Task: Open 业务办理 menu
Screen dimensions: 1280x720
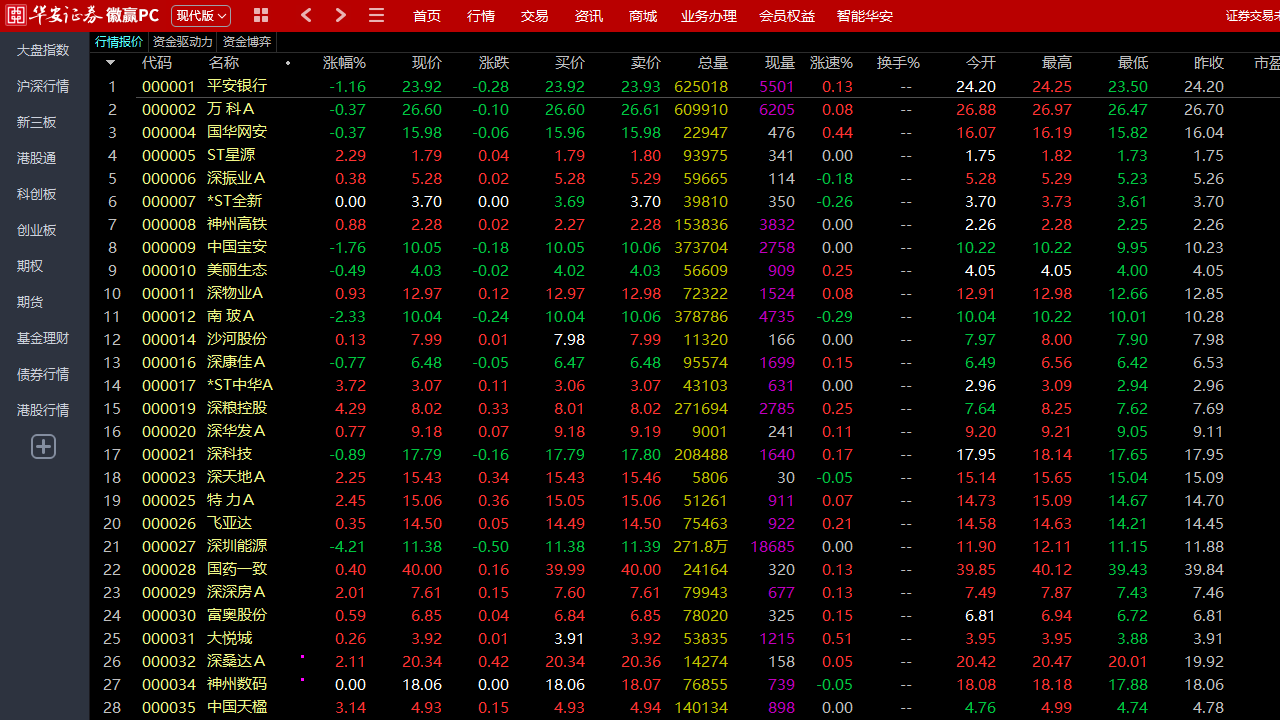Action: pyautogui.click(x=709, y=16)
